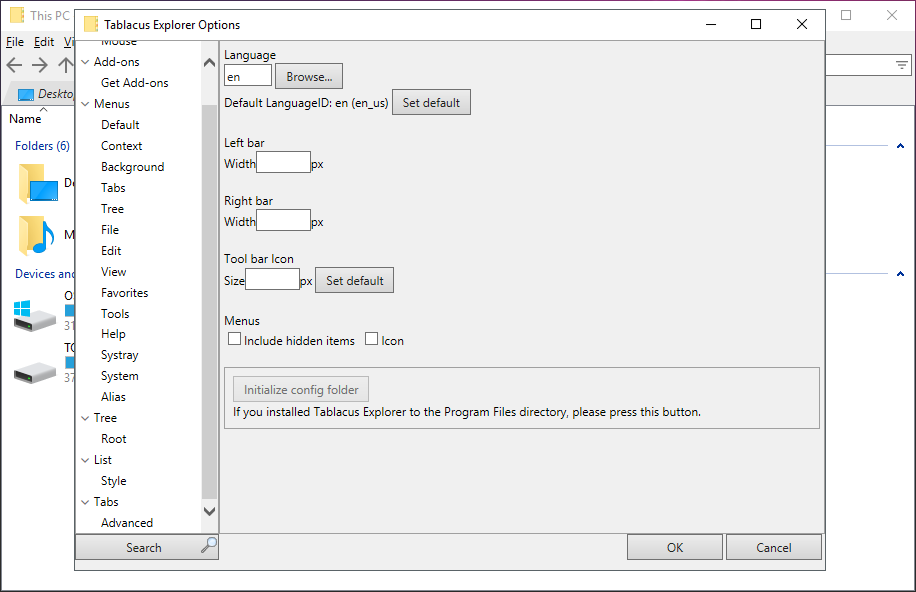Select Root under Tree
The image size is (916, 592).
[113, 439]
